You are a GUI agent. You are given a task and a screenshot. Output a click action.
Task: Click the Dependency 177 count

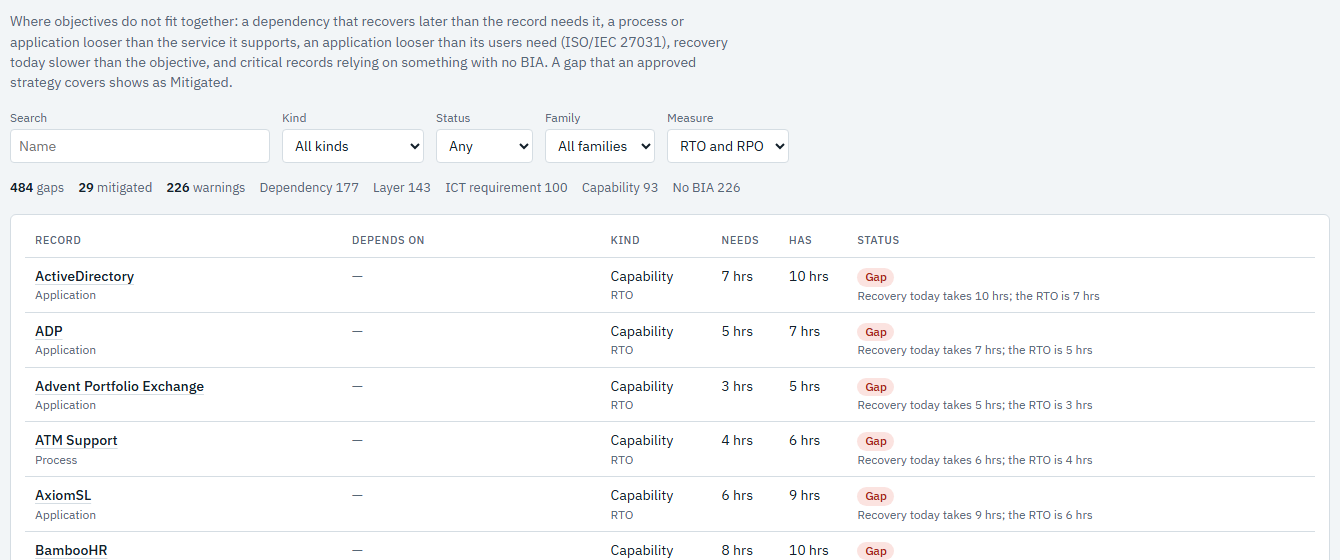tap(309, 187)
